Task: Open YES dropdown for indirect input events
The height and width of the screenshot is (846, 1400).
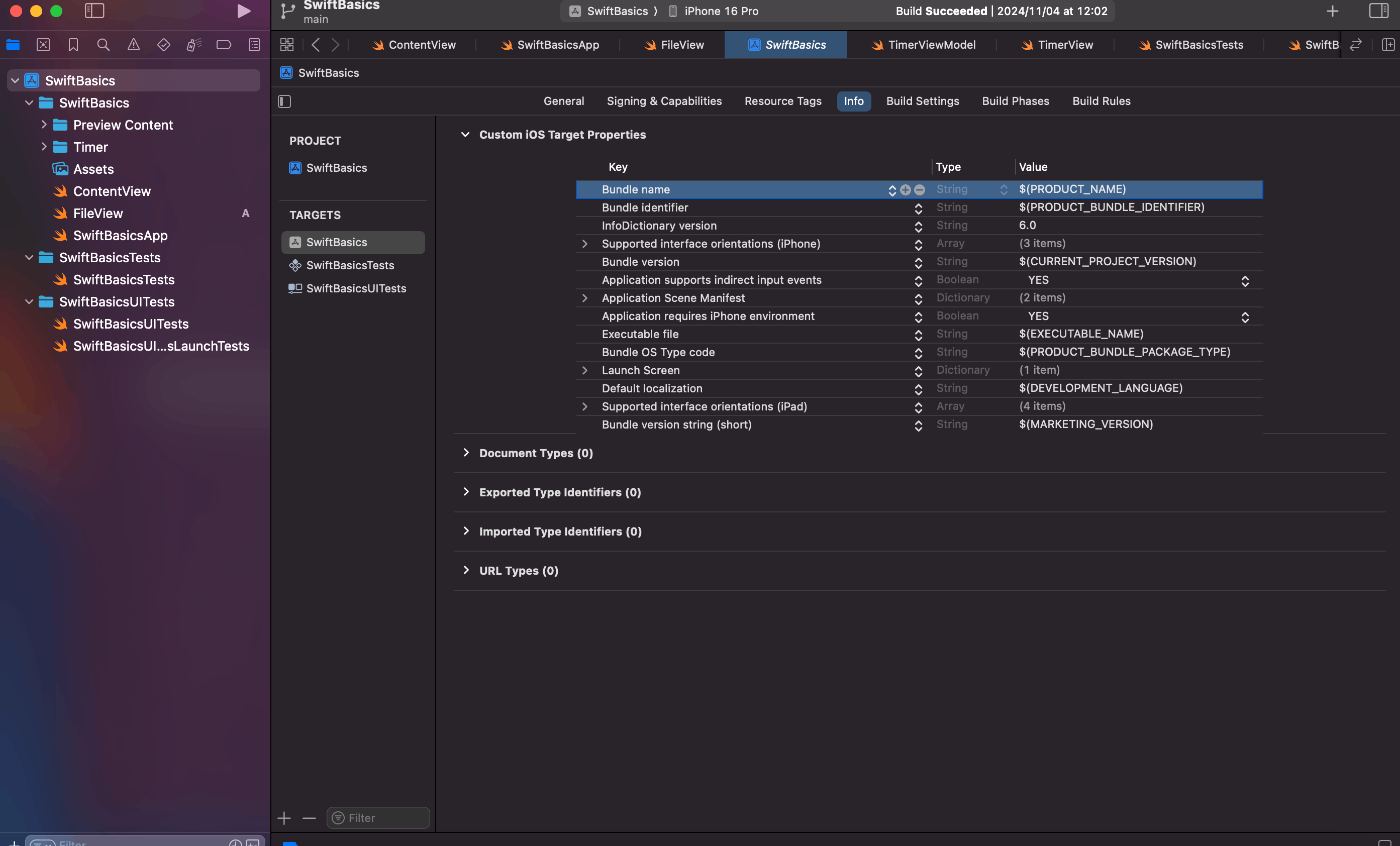Action: coord(1245,281)
